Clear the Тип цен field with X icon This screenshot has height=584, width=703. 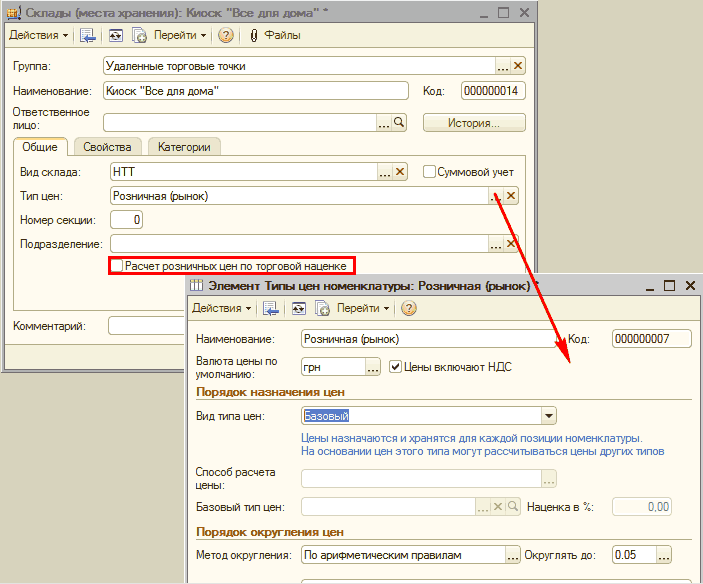pyautogui.click(x=512, y=196)
